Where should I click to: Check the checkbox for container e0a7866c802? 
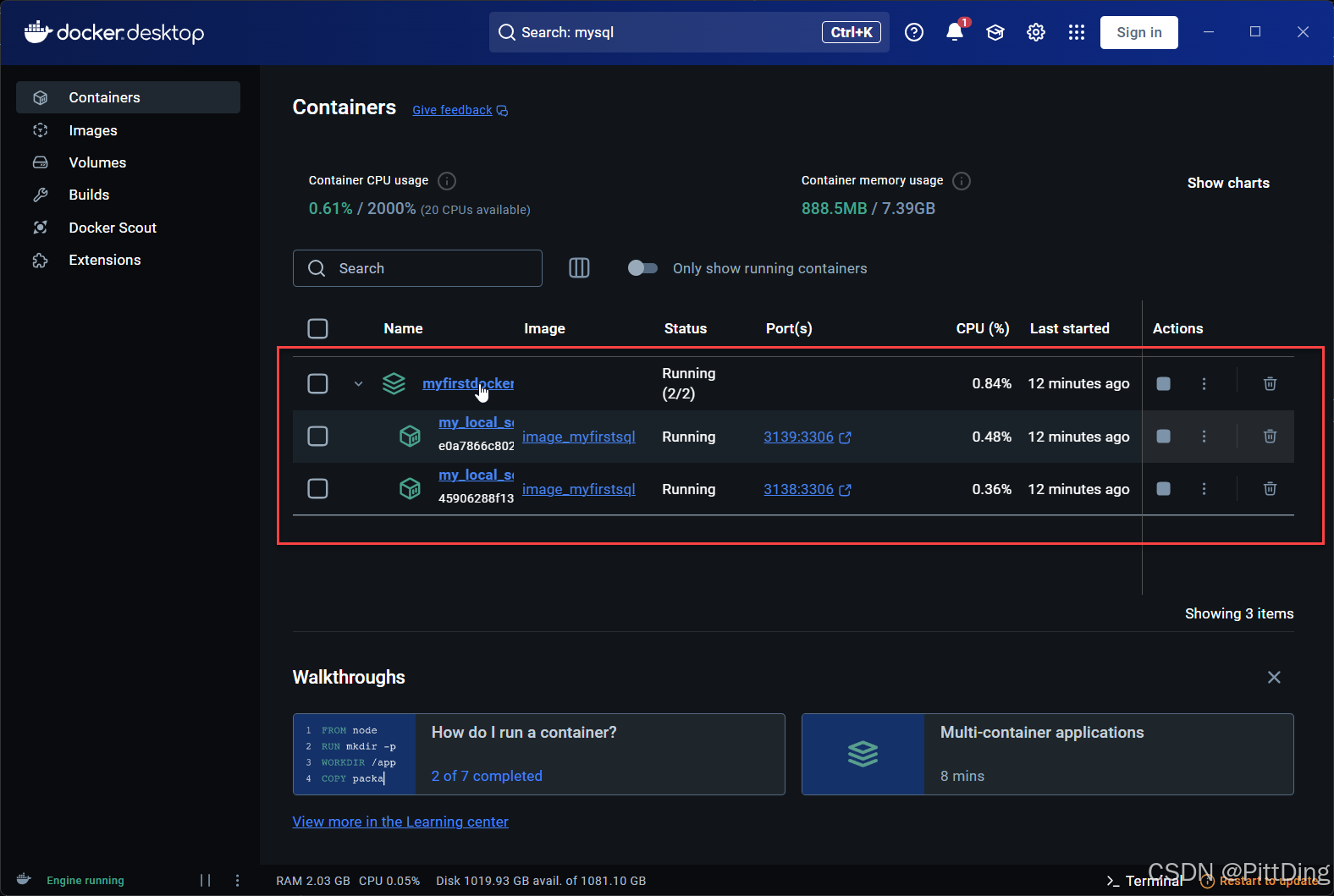(x=317, y=437)
